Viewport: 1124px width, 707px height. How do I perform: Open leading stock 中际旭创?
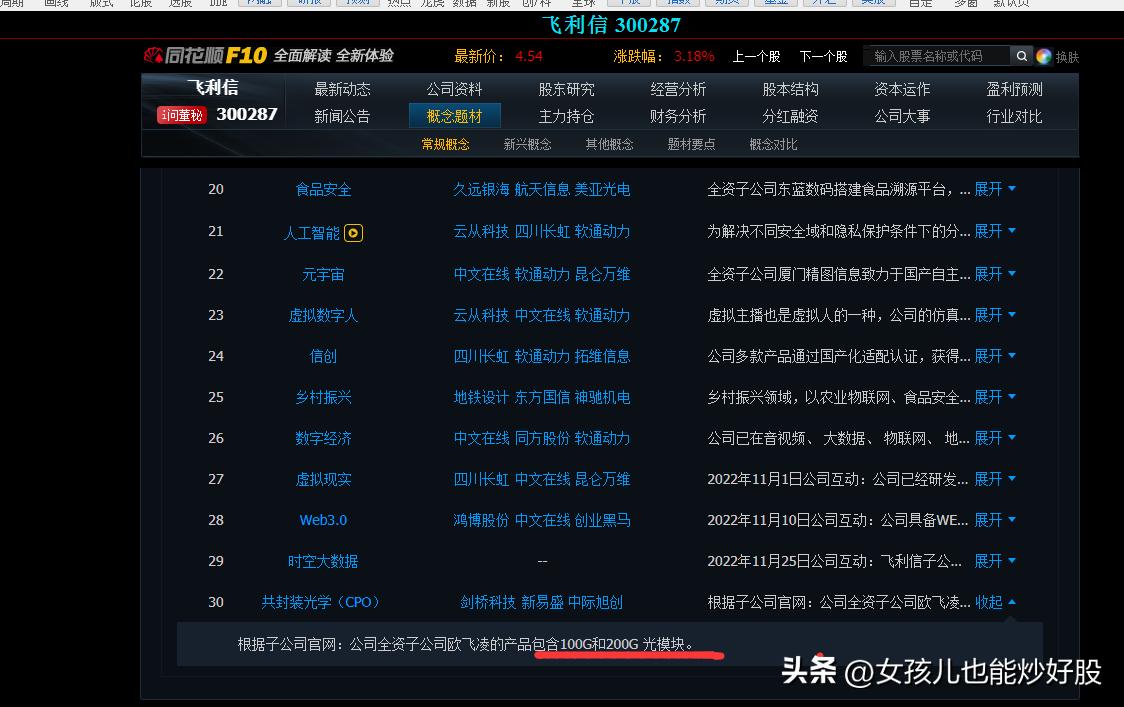[595, 602]
